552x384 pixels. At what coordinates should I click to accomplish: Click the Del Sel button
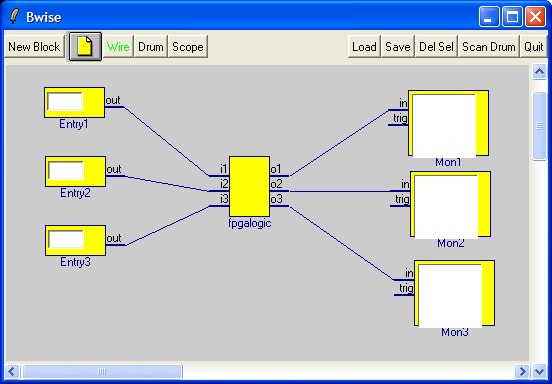click(x=436, y=46)
